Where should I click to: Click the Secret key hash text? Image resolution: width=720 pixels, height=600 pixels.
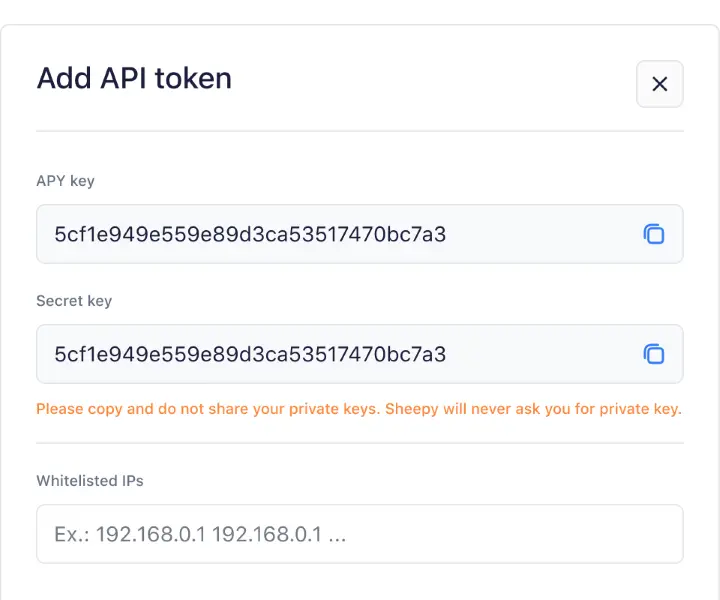click(250, 355)
